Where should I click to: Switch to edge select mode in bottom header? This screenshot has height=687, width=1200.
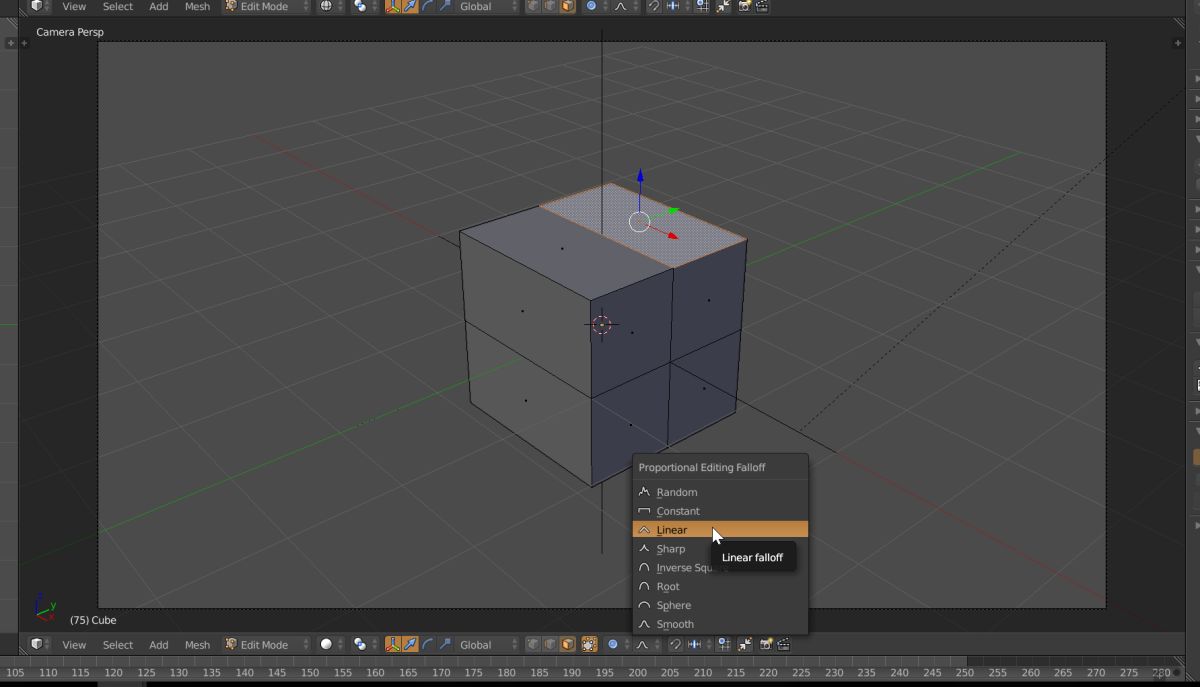tap(550, 645)
